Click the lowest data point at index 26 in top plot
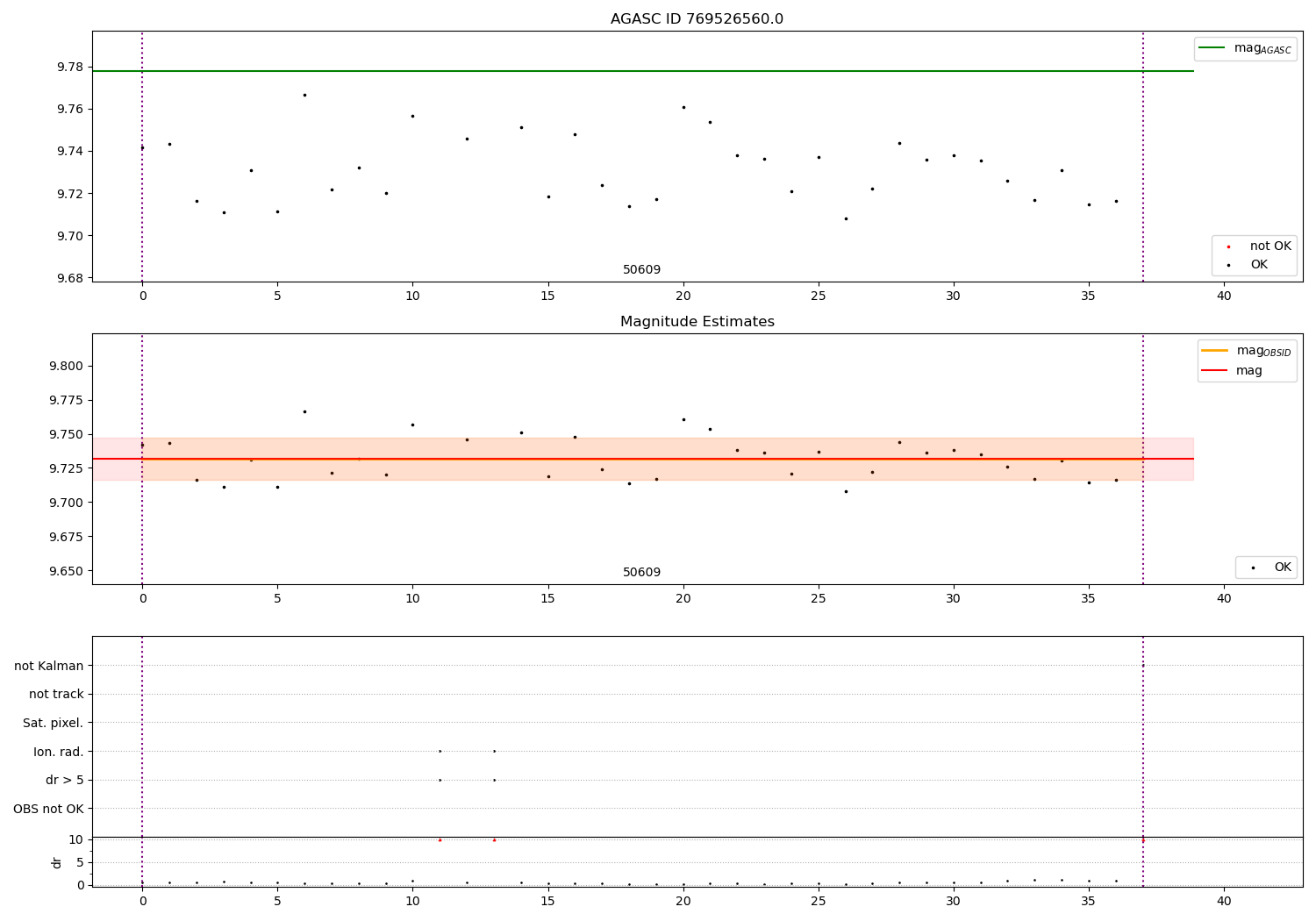Viewport: 1316px width, 921px height. coord(846,218)
